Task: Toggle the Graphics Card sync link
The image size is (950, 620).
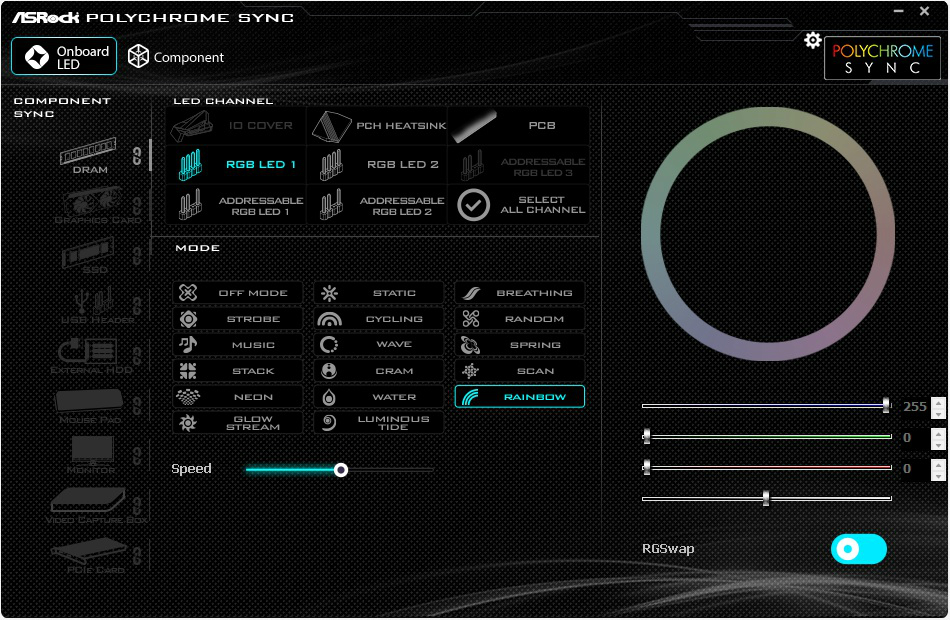Action: pos(137,206)
